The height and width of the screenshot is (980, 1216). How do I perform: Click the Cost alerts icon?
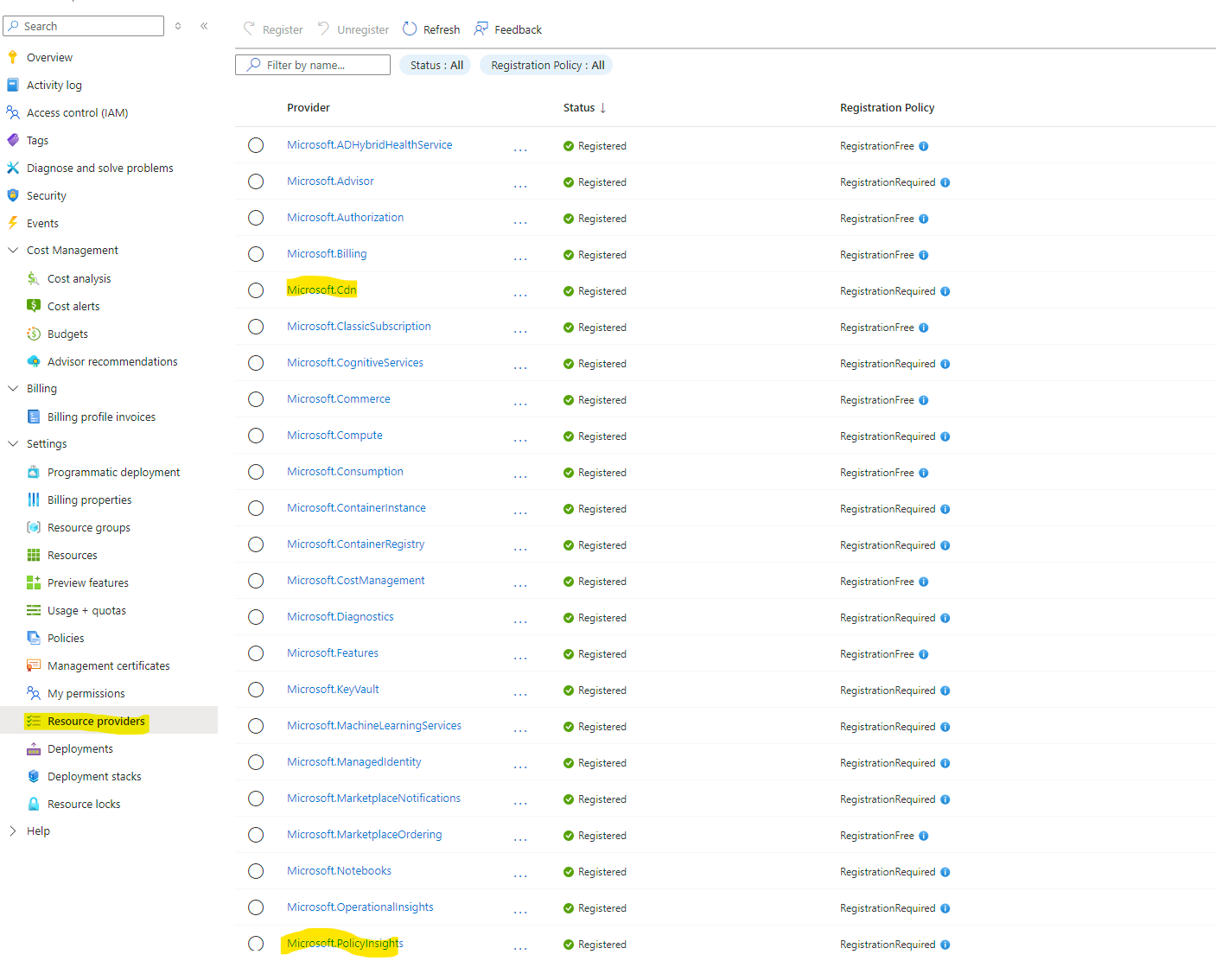point(34,306)
